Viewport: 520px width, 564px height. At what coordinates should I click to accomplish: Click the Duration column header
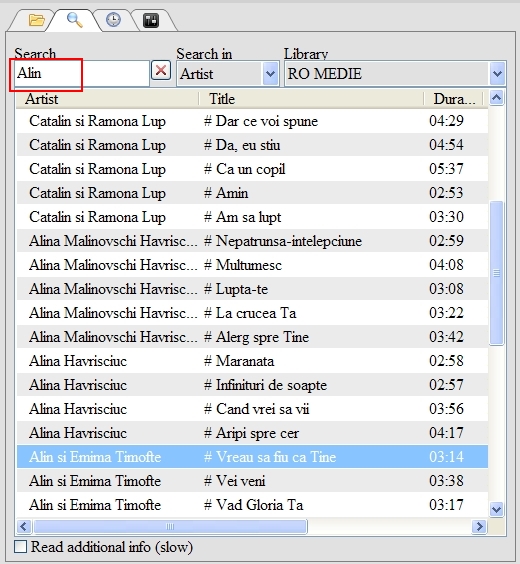pyautogui.click(x=454, y=99)
